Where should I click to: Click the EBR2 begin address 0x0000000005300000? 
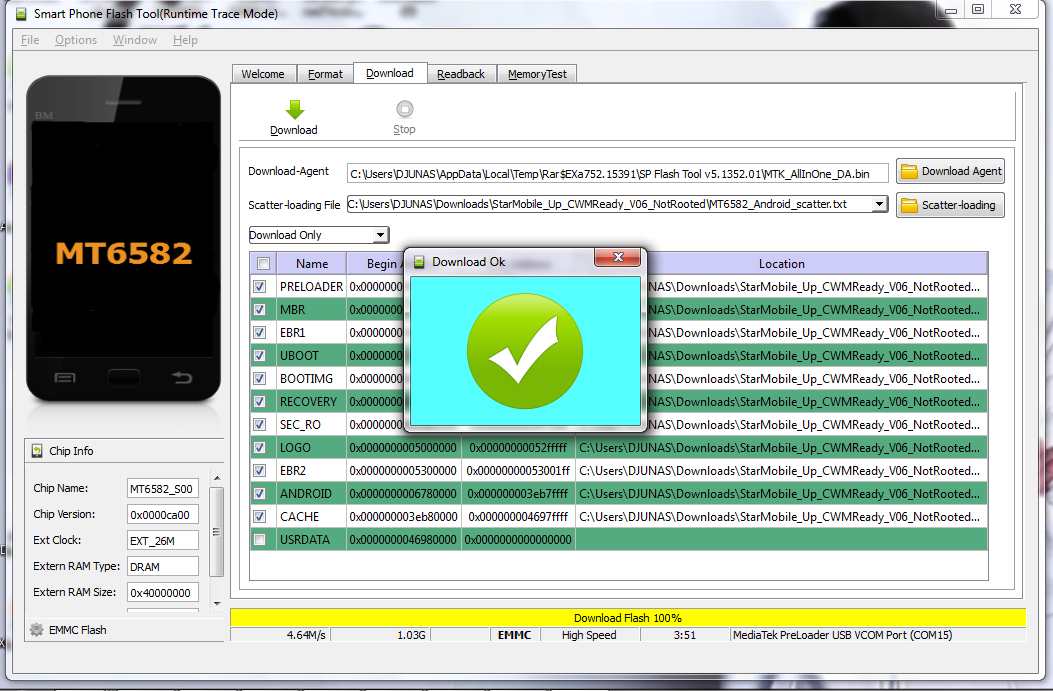coord(404,471)
